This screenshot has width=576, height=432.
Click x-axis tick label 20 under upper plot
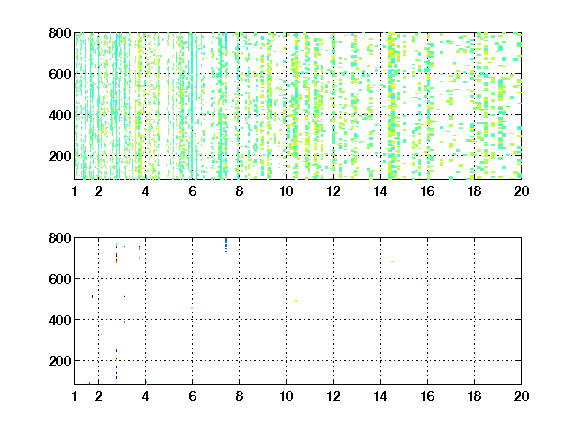(521, 191)
